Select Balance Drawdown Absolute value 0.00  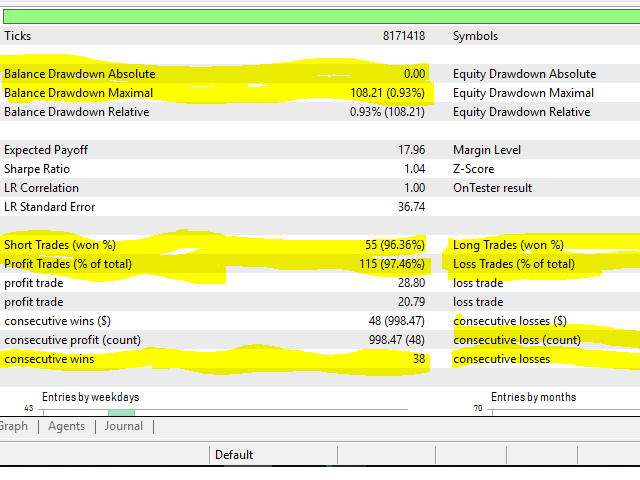click(415, 74)
